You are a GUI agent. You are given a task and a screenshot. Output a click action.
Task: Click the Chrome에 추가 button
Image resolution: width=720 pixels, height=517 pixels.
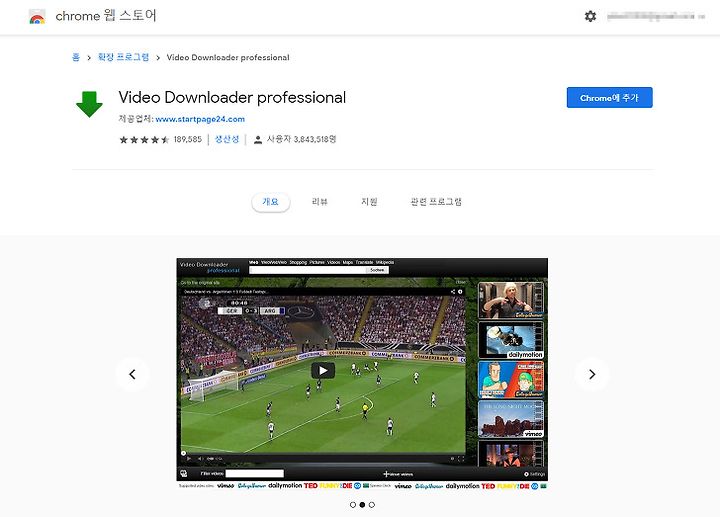[609, 98]
